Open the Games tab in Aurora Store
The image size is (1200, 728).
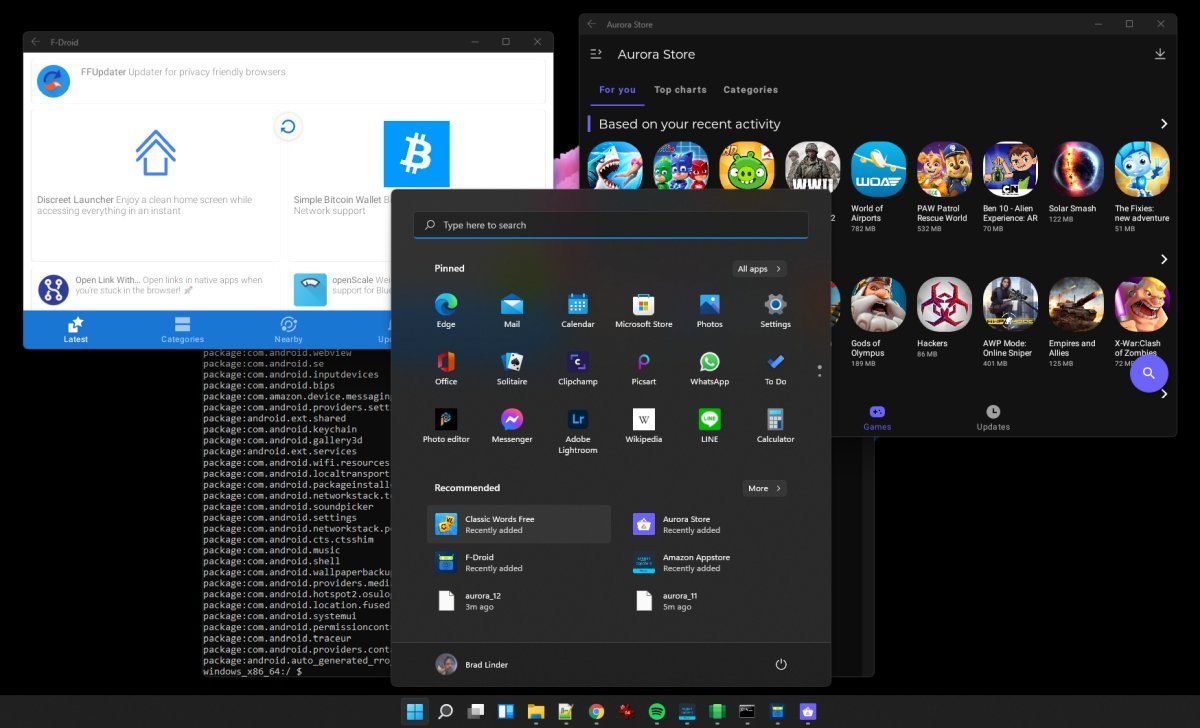[877, 418]
